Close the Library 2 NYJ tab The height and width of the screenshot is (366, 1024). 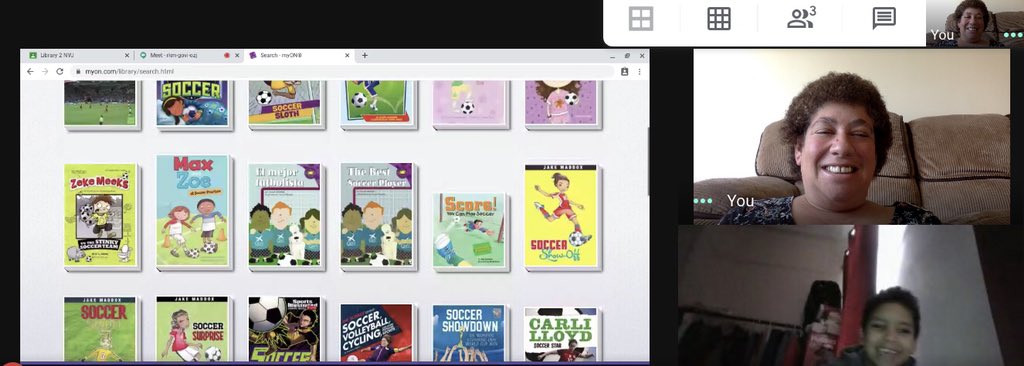tap(126, 56)
